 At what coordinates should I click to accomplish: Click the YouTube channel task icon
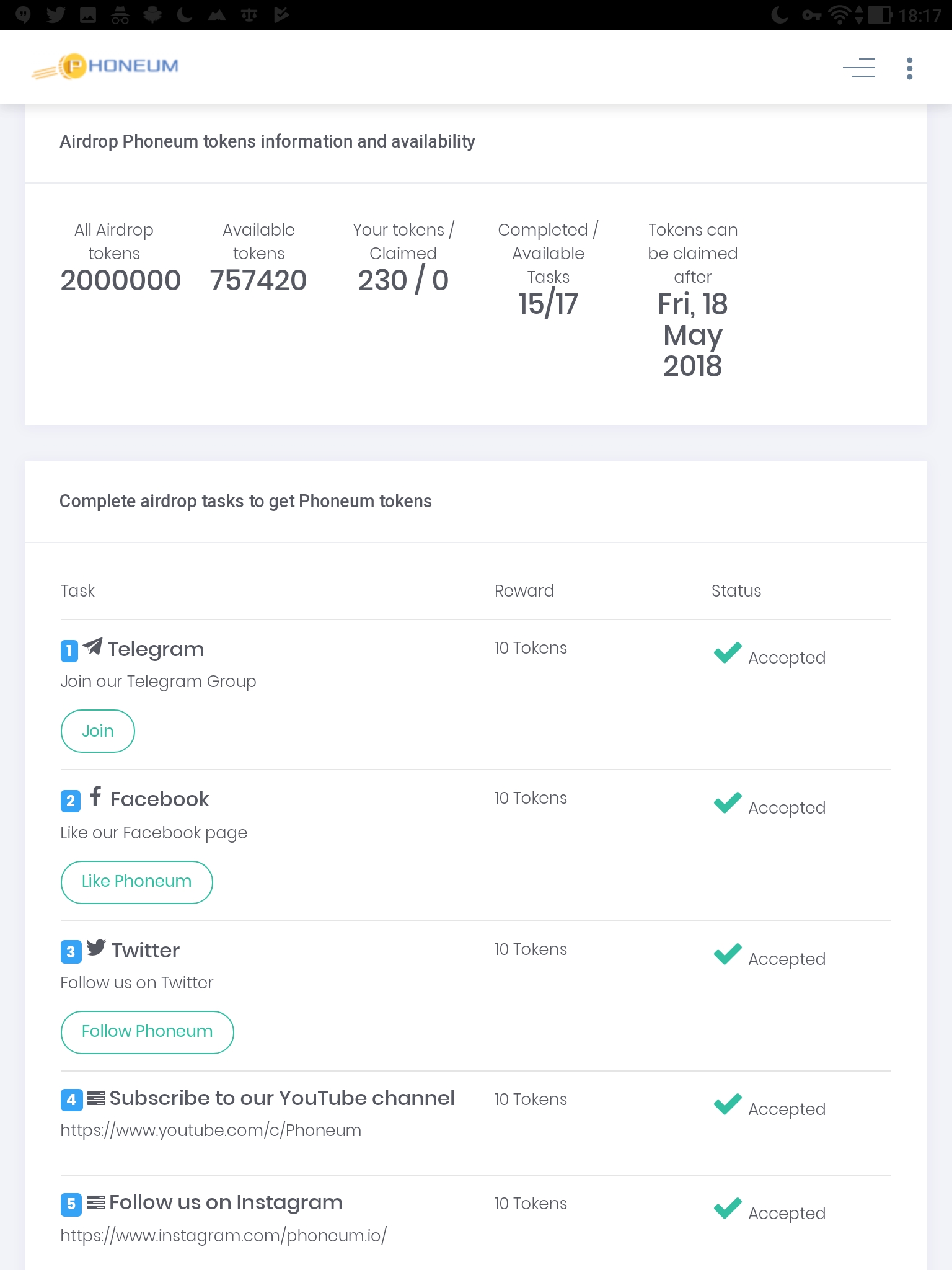pos(96,1096)
